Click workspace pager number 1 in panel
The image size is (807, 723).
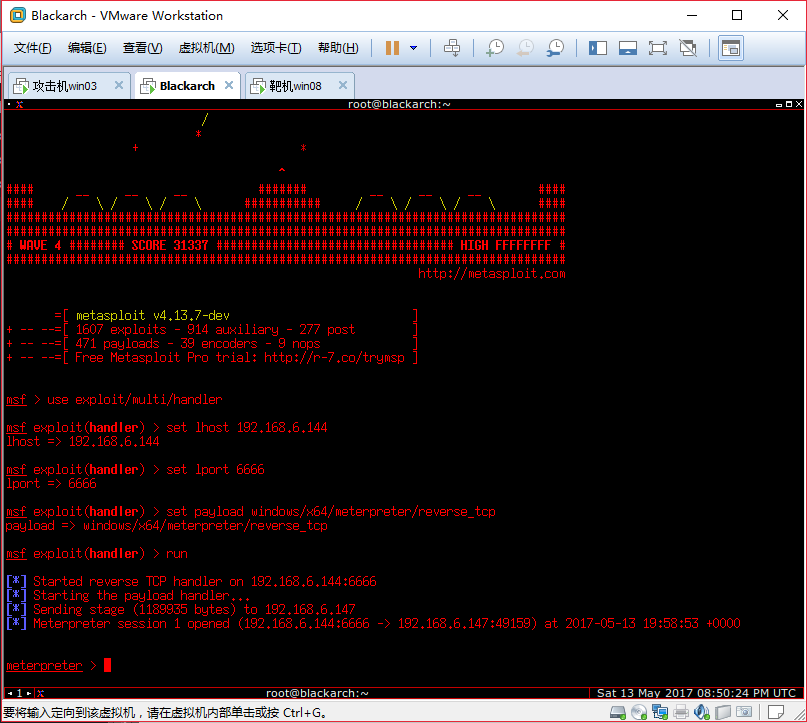pos(20,693)
